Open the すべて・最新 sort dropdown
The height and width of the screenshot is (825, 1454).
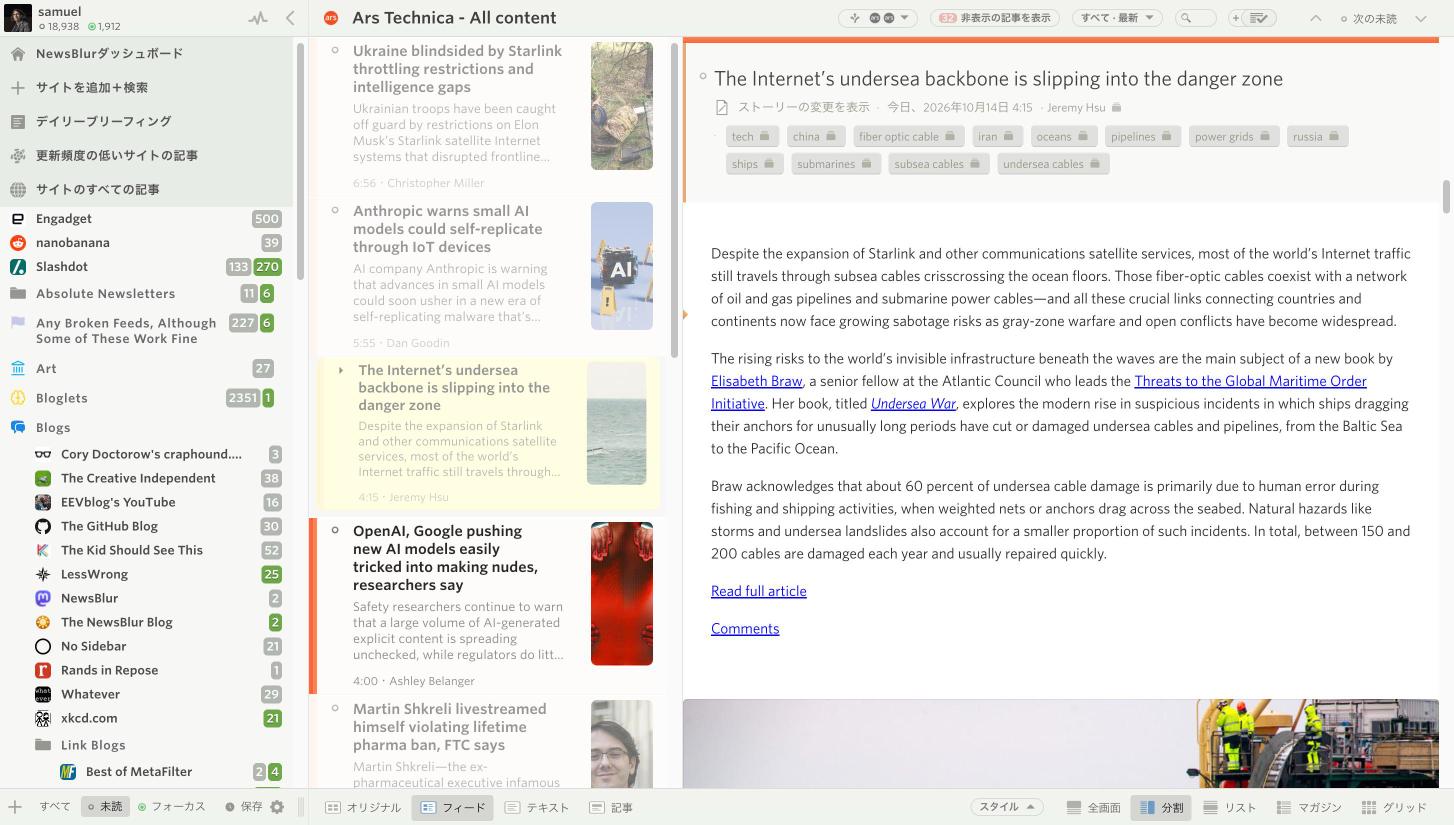[1117, 18]
